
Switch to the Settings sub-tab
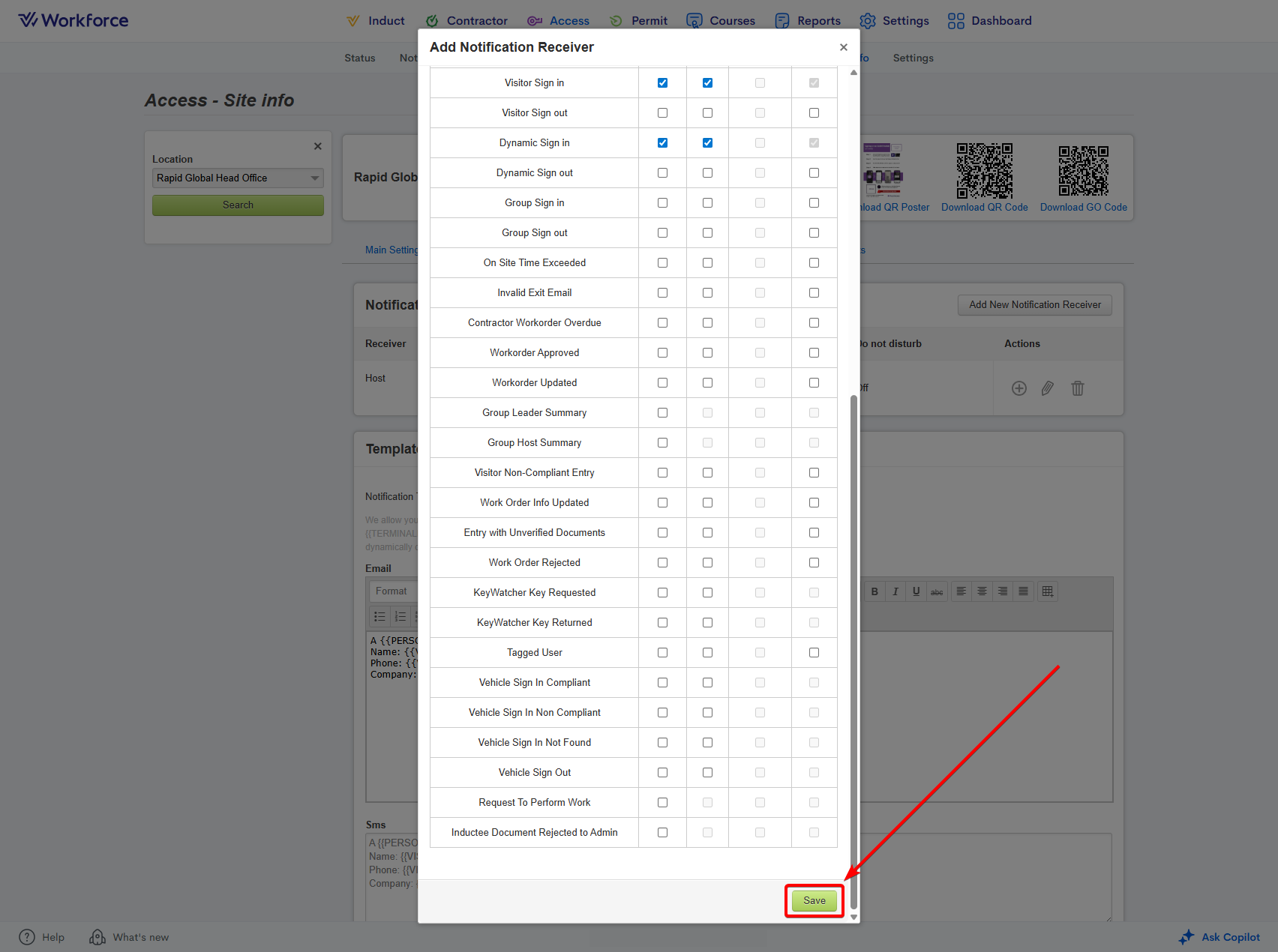click(x=913, y=58)
